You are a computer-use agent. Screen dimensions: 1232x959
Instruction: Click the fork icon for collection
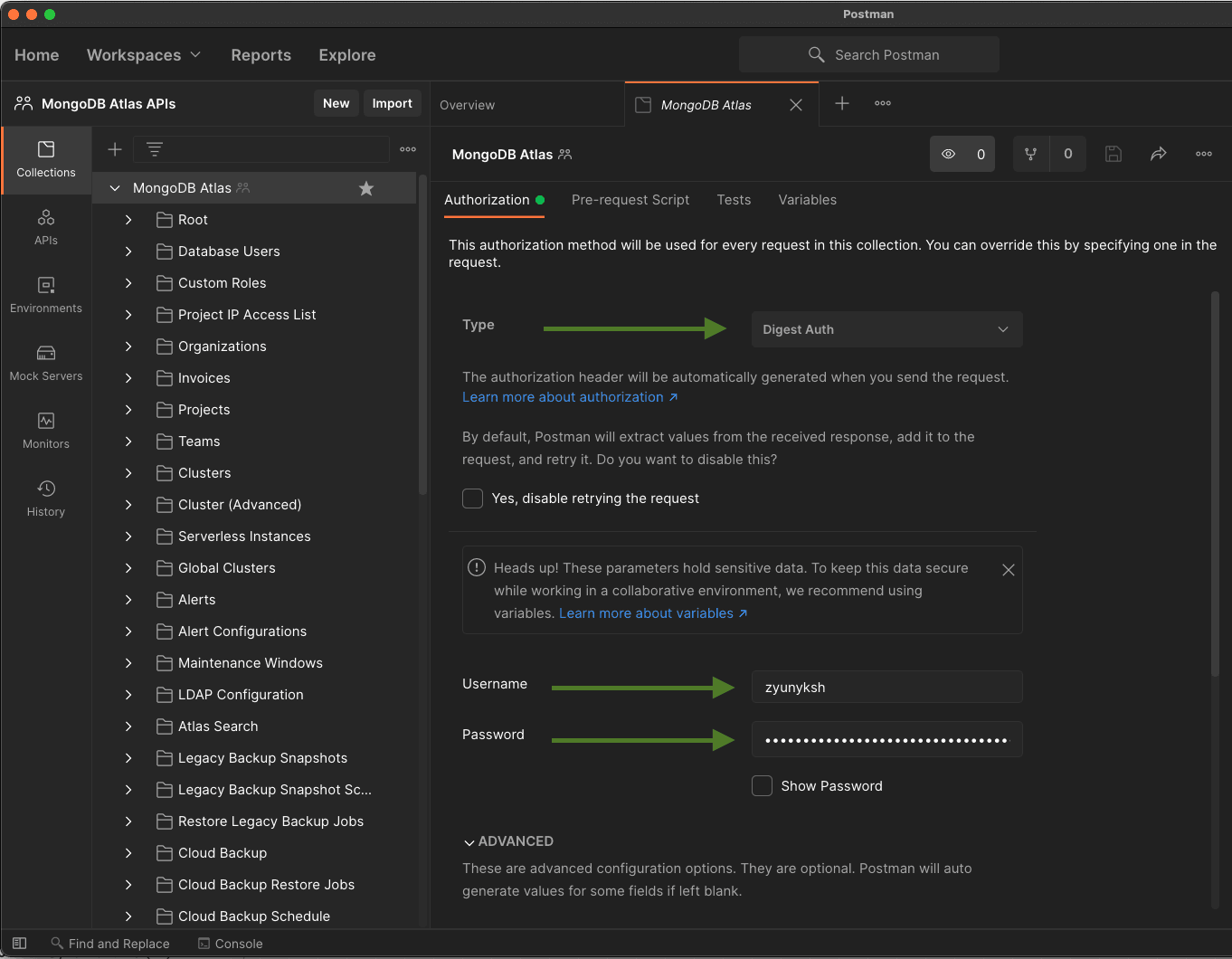point(1030,154)
